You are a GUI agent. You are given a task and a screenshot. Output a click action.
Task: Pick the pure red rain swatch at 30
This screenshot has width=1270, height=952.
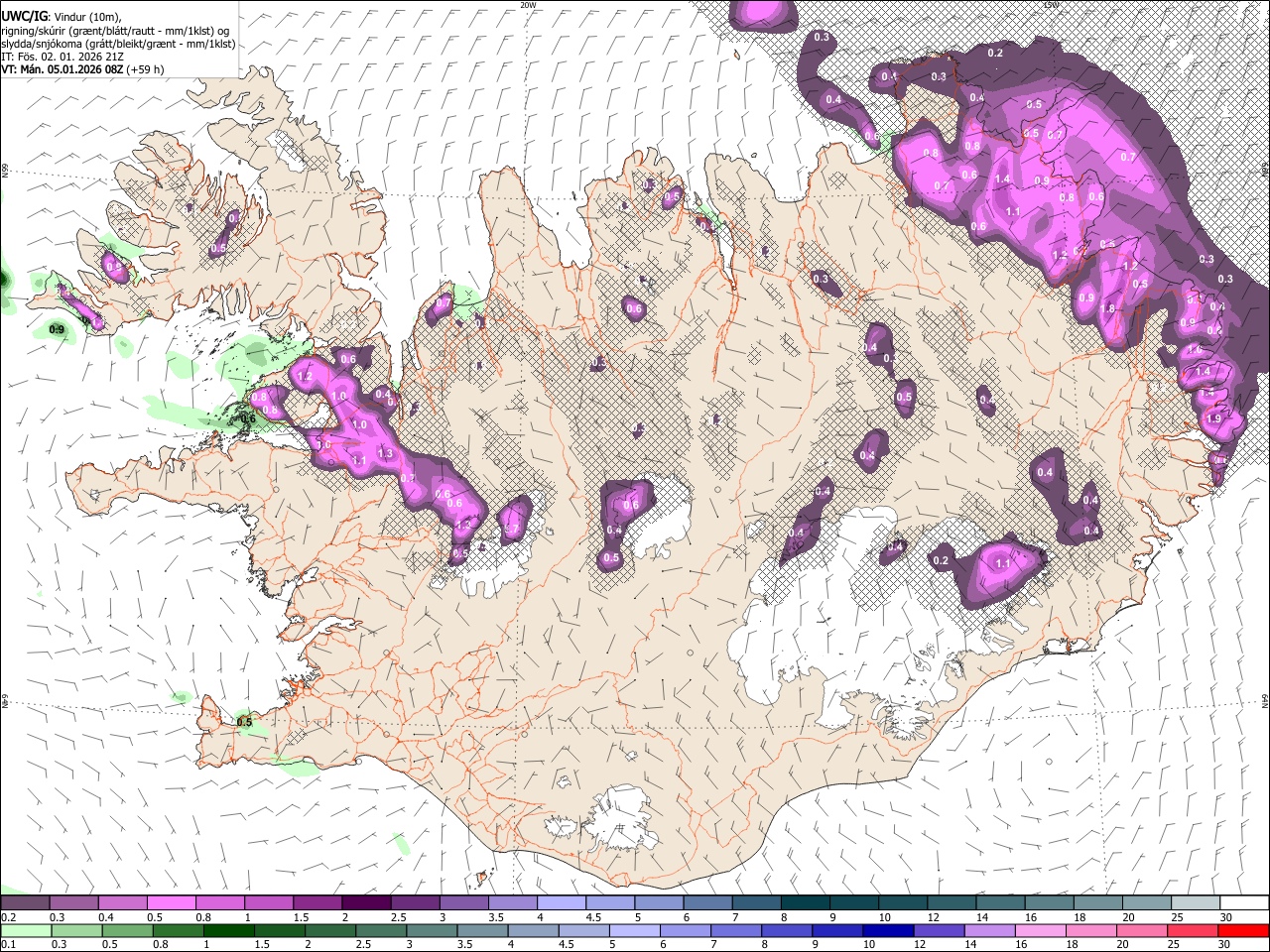[x=1244, y=930]
